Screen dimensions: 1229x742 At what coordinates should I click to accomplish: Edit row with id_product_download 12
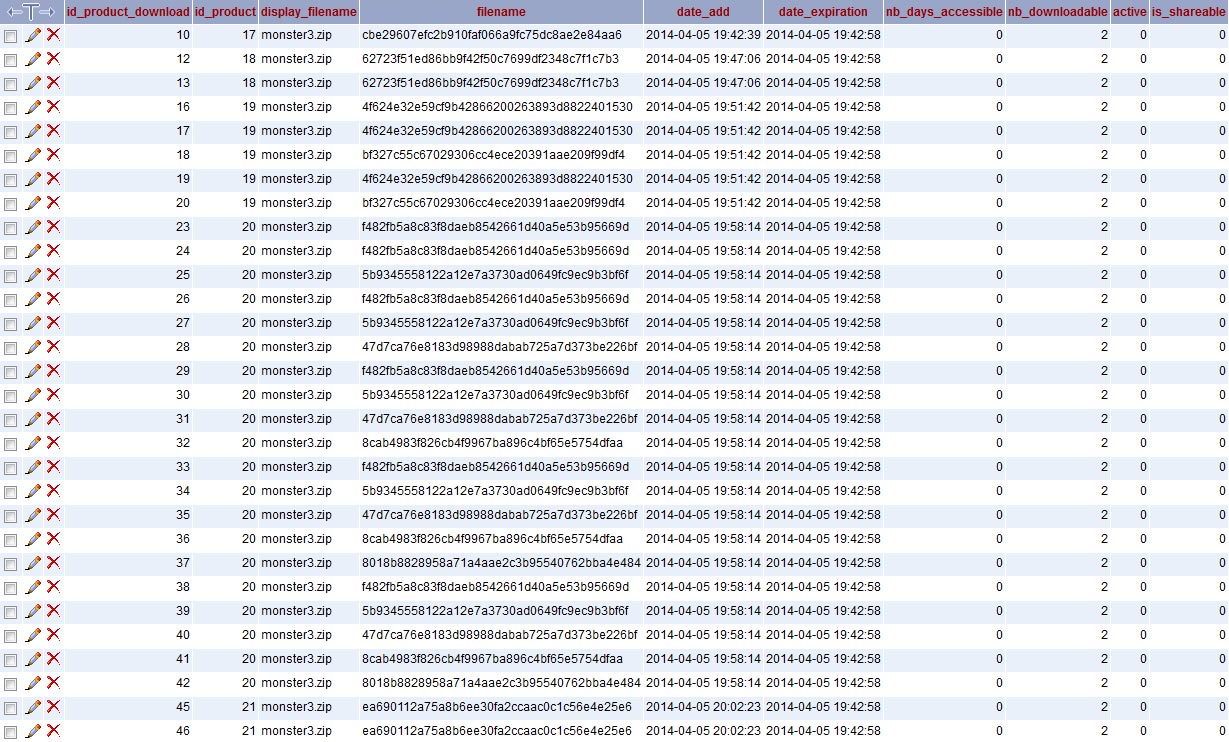(x=33, y=59)
